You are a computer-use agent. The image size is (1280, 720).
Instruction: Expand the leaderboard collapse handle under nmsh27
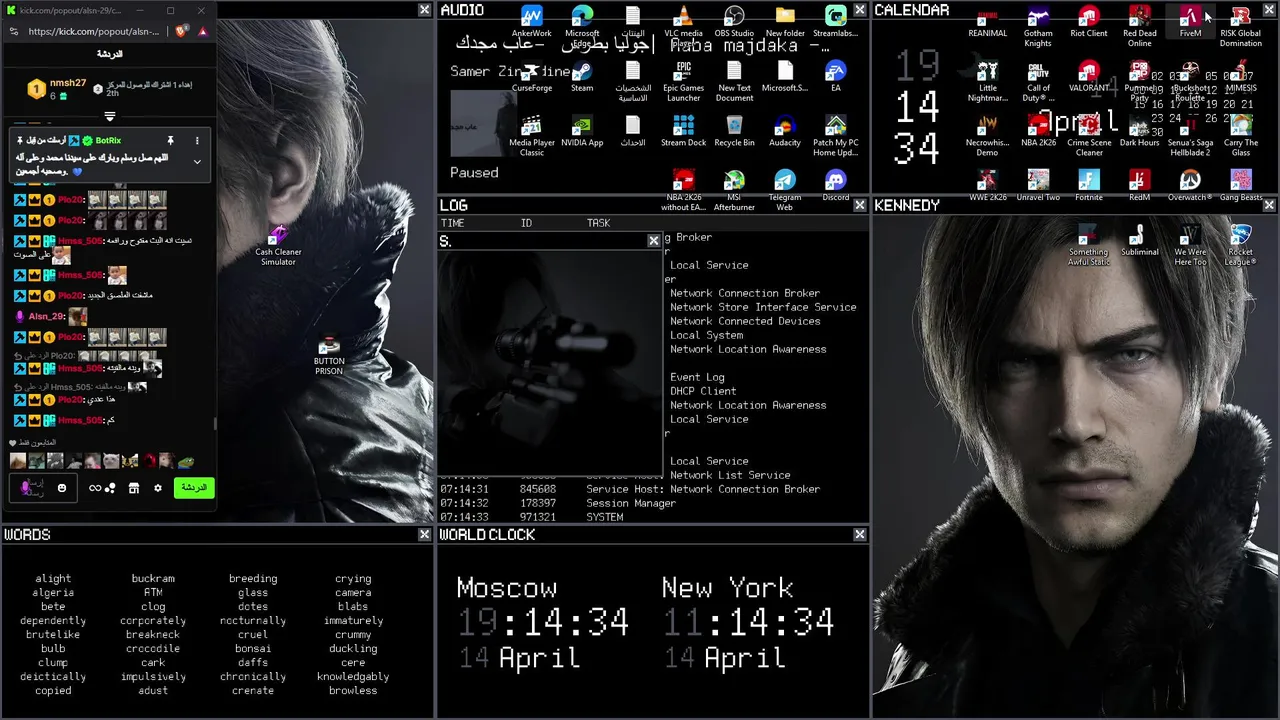(110, 117)
